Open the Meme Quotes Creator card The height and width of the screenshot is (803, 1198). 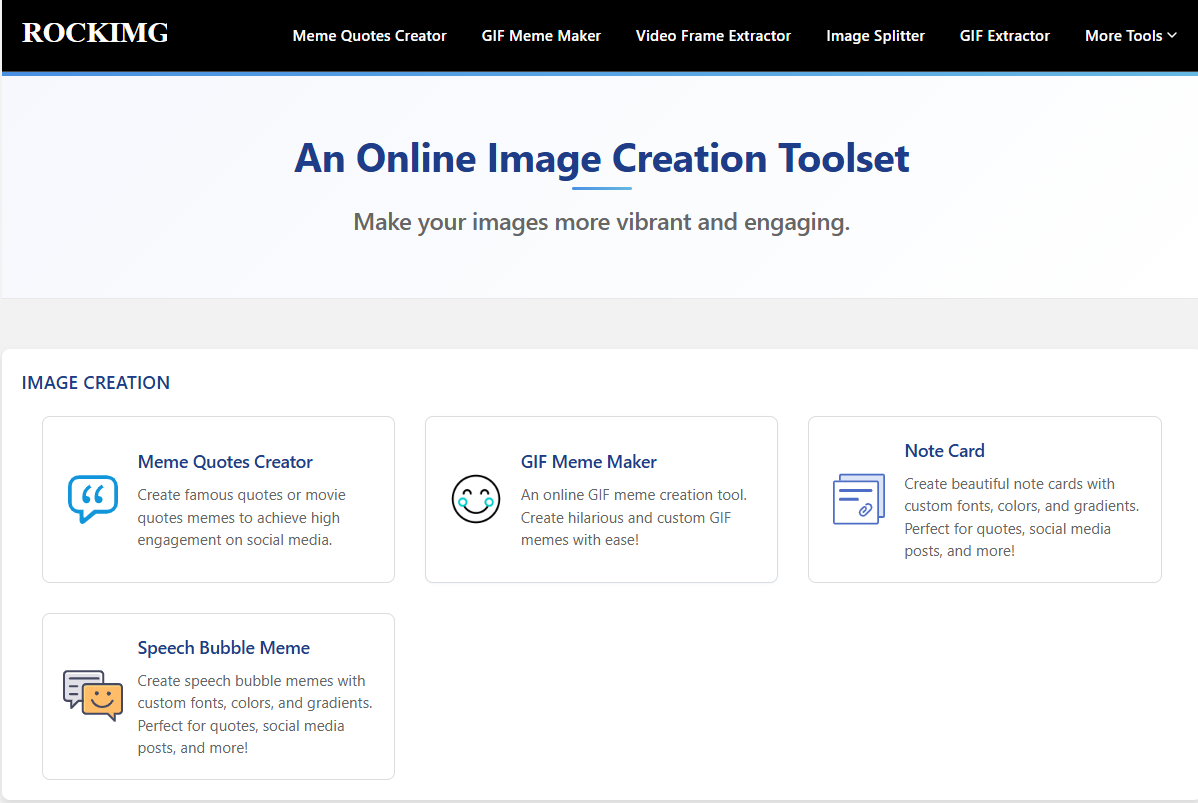click(224, 461)
